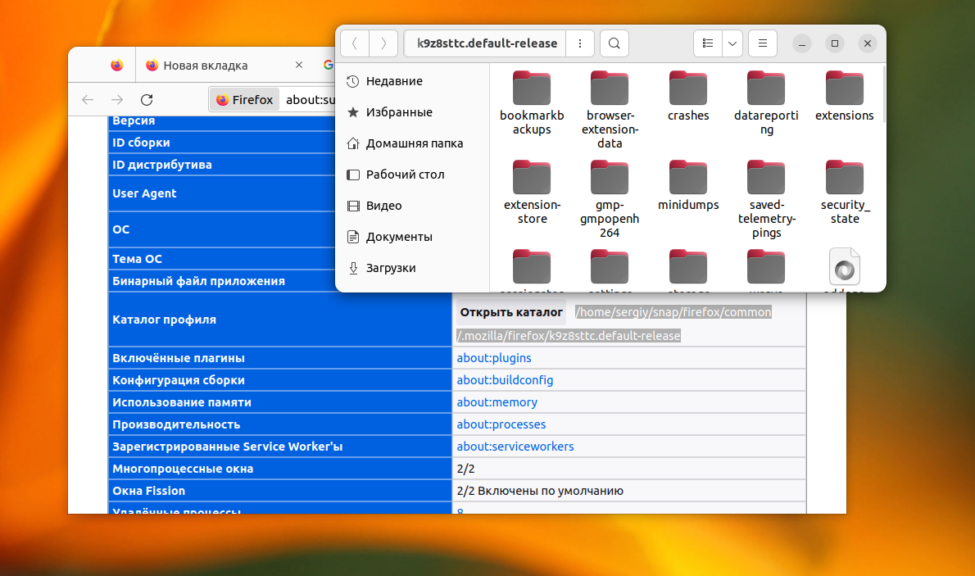Open Видео in the sidebar
Image resolution: width=975 pixels, height=576 pixels.
point(413,205)
